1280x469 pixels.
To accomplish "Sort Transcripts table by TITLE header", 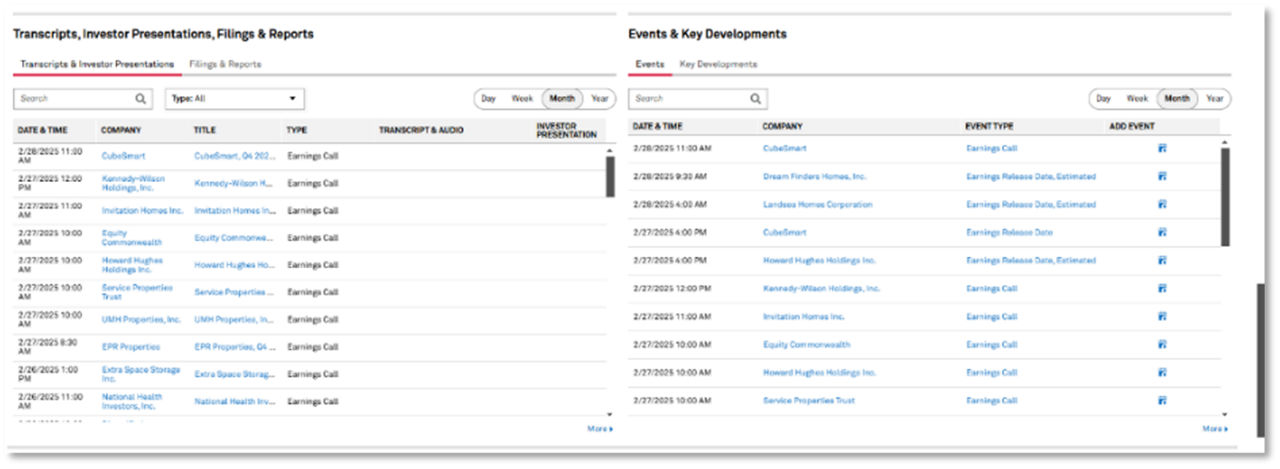I will (204, 130).
